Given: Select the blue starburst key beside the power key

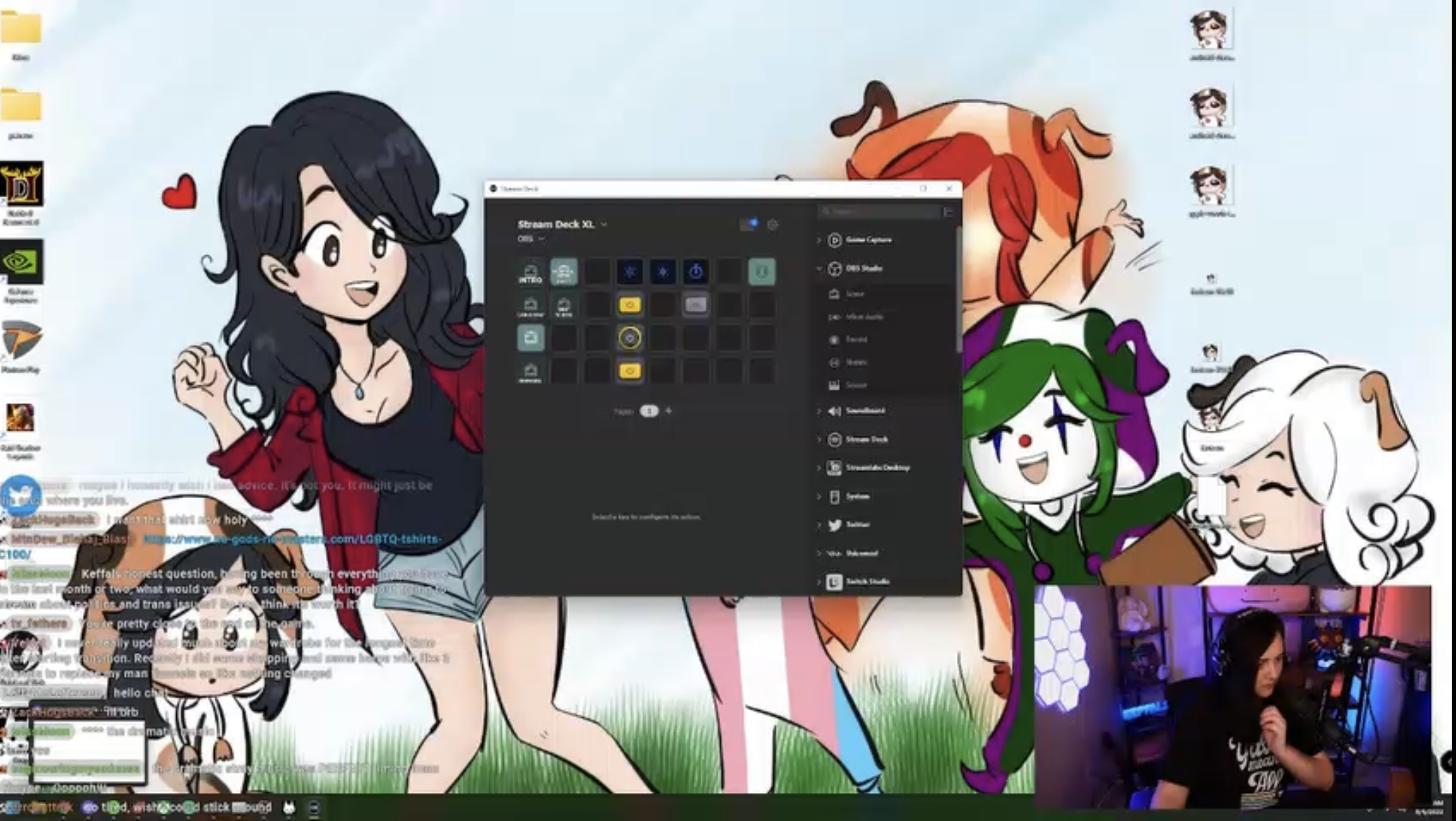Looking at the screenshot, I should (x=663, y=272).
